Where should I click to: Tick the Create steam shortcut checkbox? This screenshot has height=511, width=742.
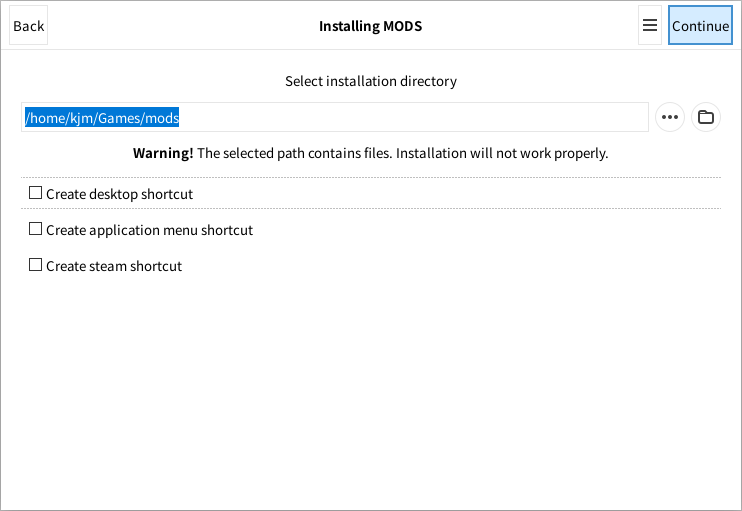click(x=35, y=265)
